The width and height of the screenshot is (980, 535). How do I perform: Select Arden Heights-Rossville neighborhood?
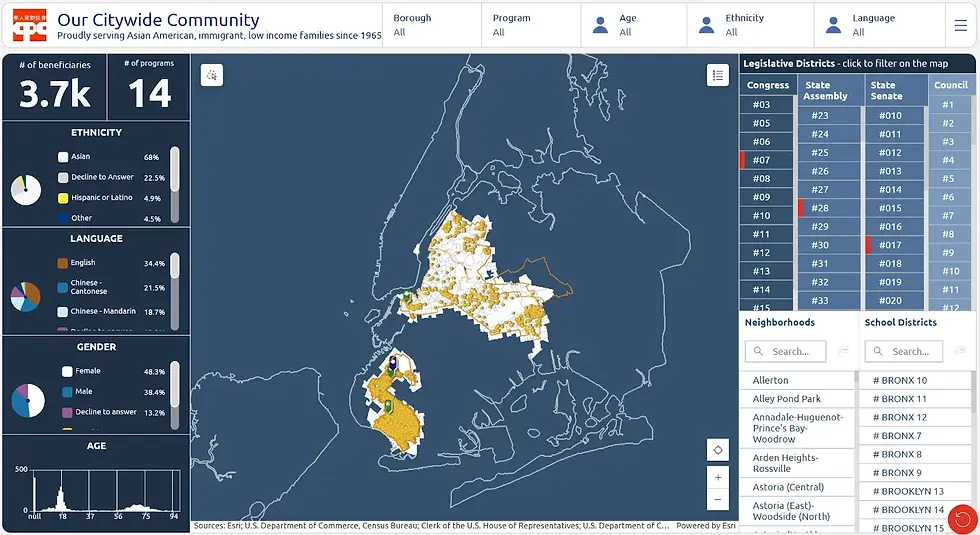point(797,463)
